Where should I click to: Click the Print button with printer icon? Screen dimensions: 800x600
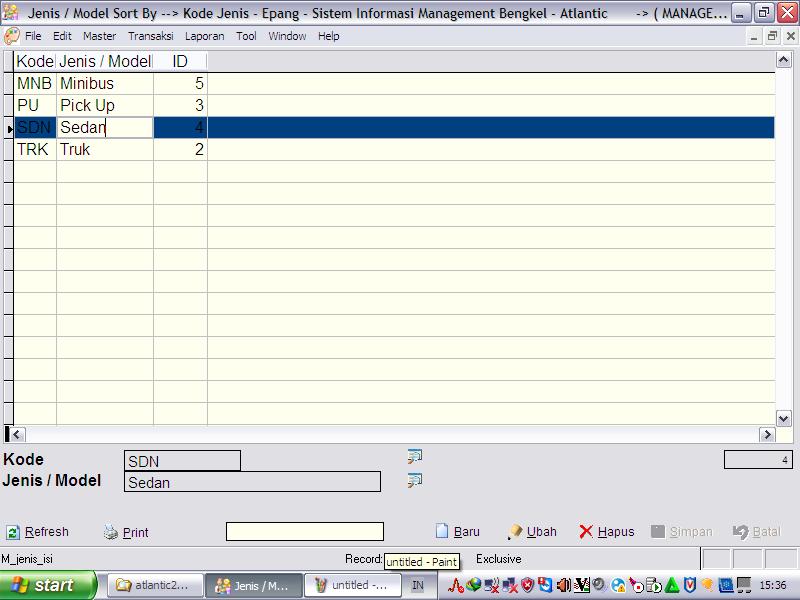click(x=126, y=532)
